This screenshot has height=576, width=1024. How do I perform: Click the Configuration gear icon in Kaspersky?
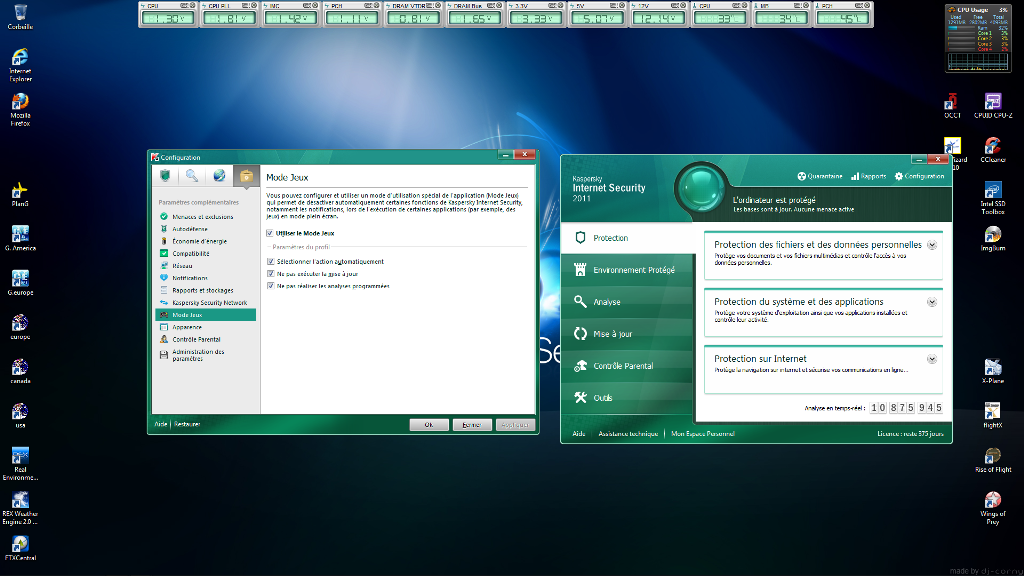tap(899, 176)
